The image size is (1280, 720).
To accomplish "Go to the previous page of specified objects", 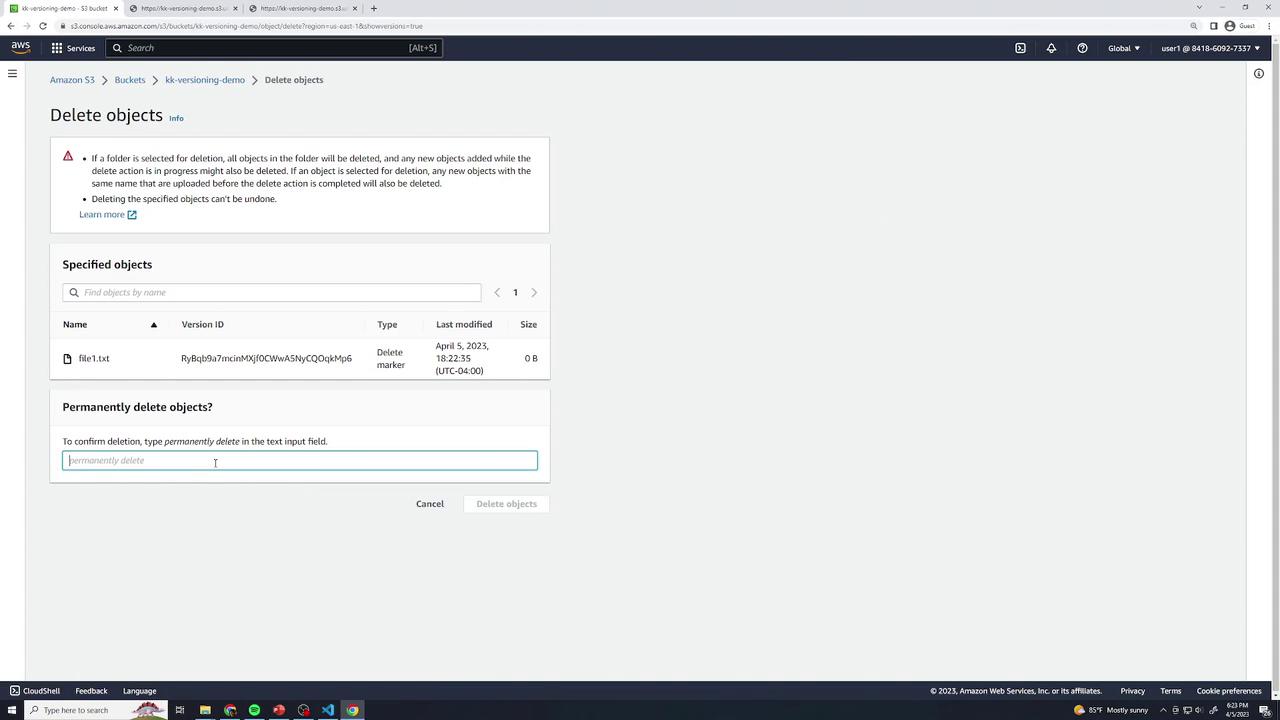I will [497, 293].
